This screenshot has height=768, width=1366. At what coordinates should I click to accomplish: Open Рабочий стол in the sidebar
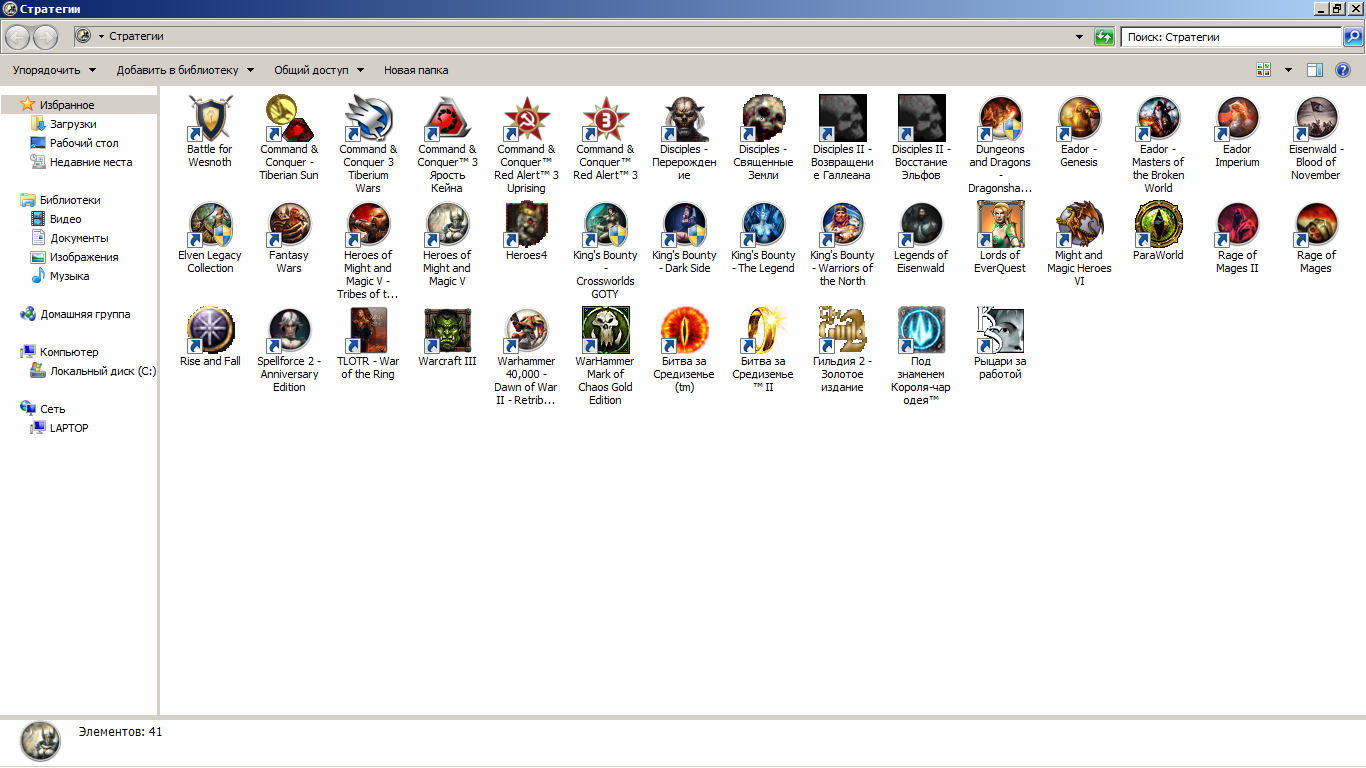[84, 143]
